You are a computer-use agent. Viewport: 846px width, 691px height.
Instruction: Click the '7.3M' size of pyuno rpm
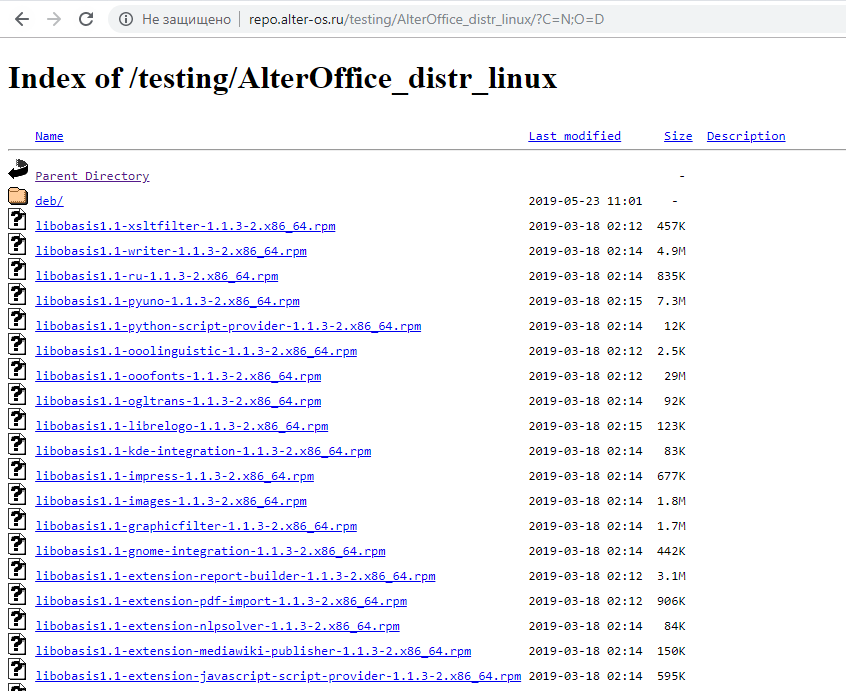coord(671,301)
